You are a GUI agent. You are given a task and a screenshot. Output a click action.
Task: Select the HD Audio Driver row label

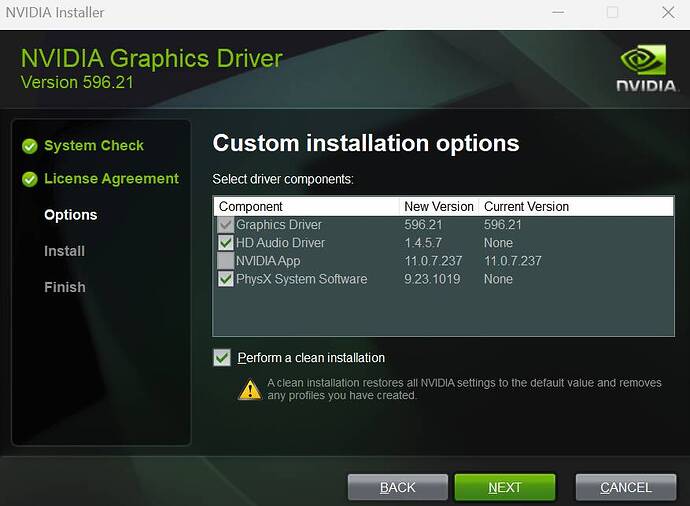280,243
